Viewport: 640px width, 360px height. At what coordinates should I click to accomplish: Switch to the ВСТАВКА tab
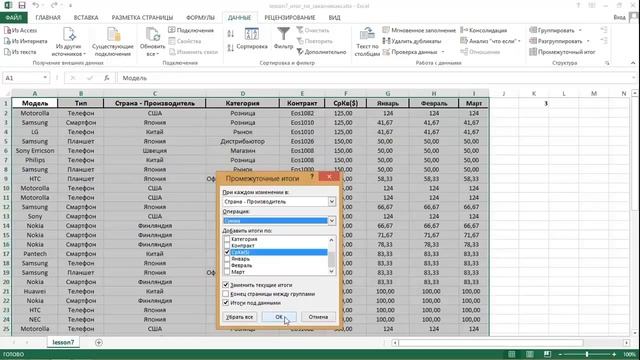[86, 18]
